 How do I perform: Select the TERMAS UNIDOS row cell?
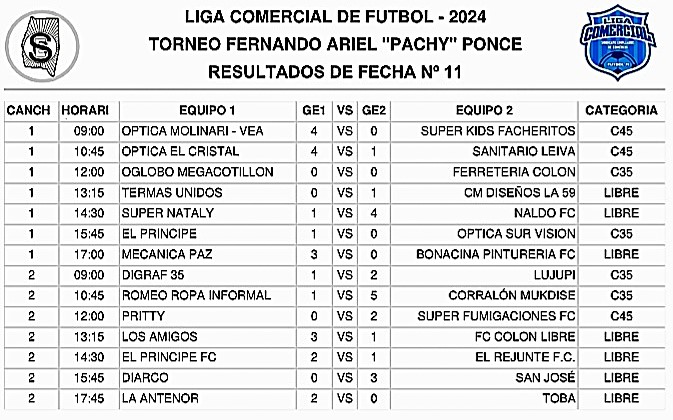click(208, 193)
